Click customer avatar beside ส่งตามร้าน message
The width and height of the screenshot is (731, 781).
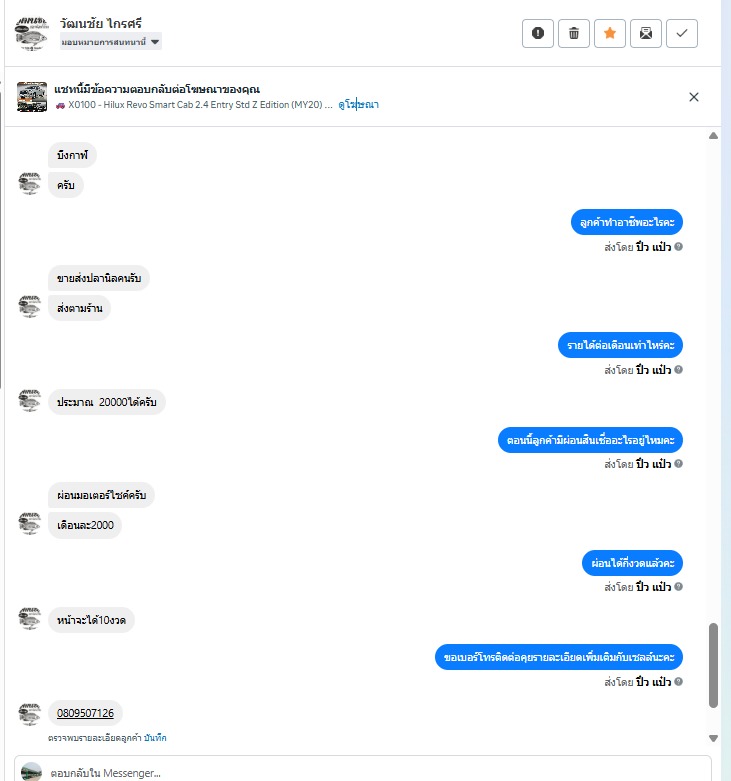[x=29, y=307]
